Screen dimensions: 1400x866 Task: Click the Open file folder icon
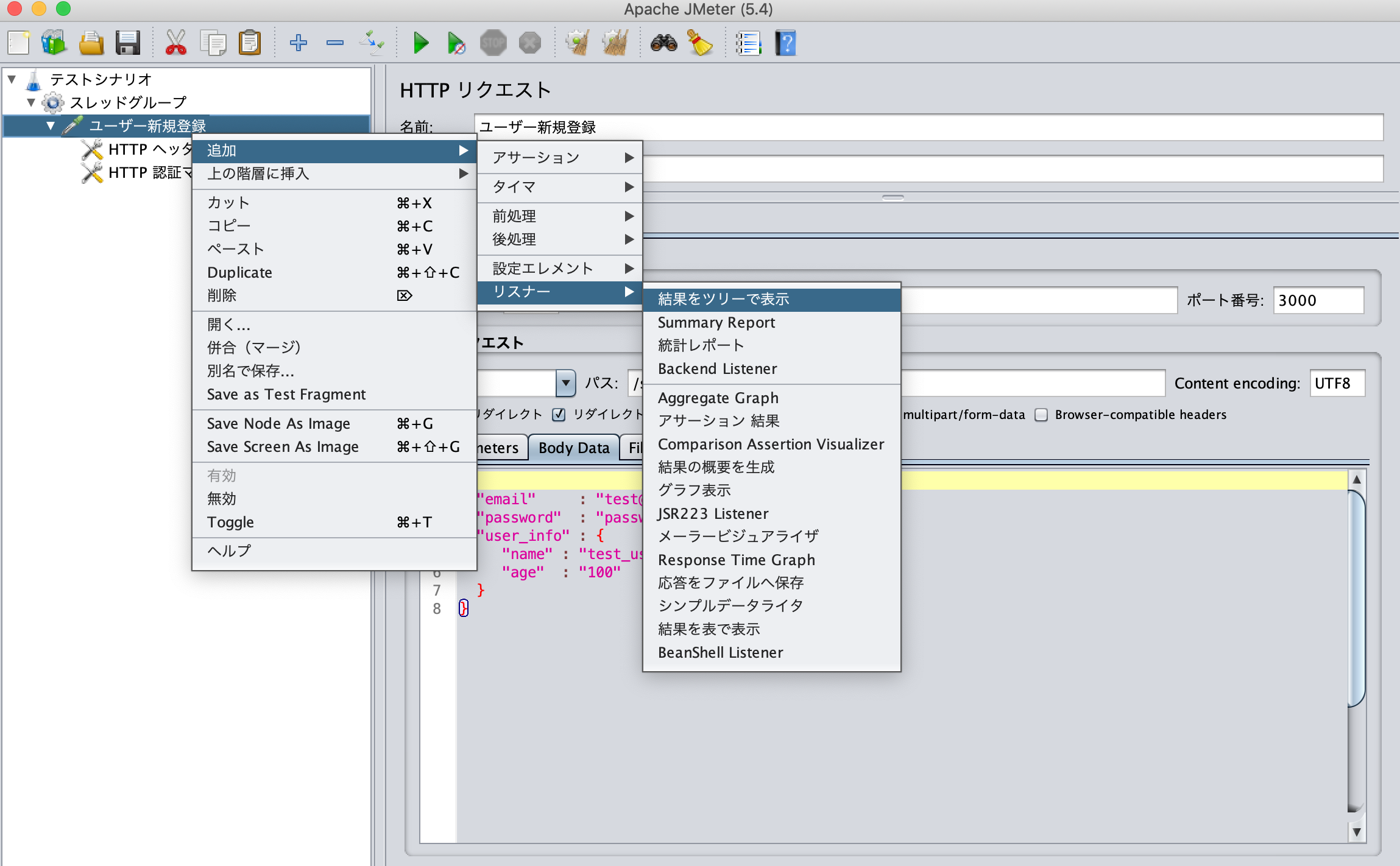(91, 43)
